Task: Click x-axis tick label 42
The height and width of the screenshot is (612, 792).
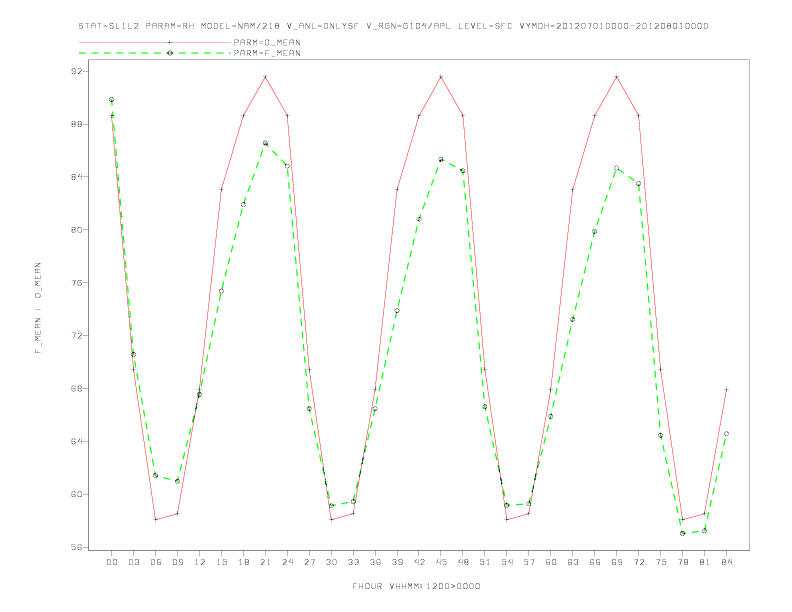Action: [x=419, y=562]
